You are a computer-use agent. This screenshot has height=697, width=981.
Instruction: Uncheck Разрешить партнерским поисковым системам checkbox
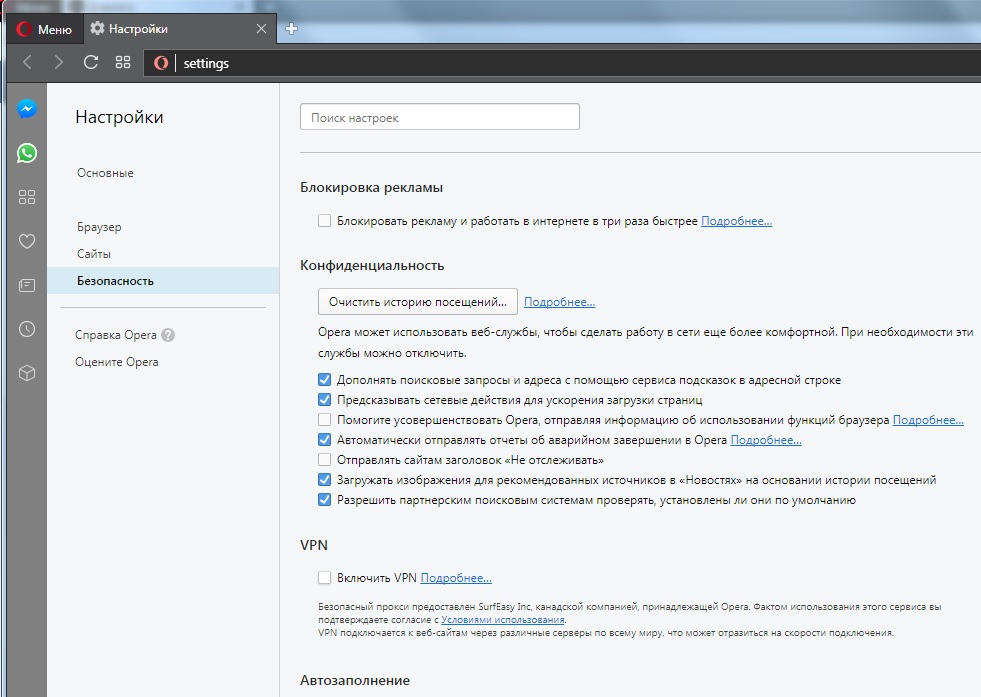point(324,499)
